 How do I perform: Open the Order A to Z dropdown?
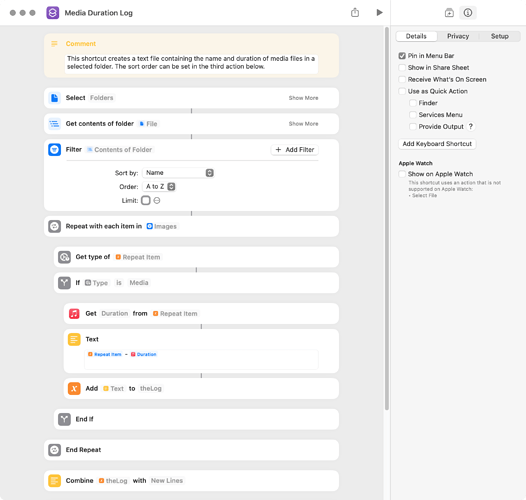tap(159, 187)
